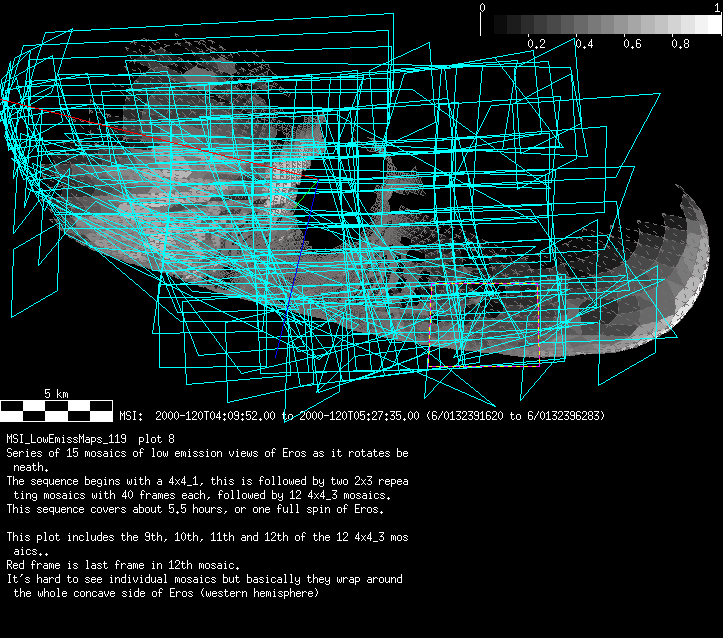Click the 0.2 tick label on color bar

[x=536, y=44]
